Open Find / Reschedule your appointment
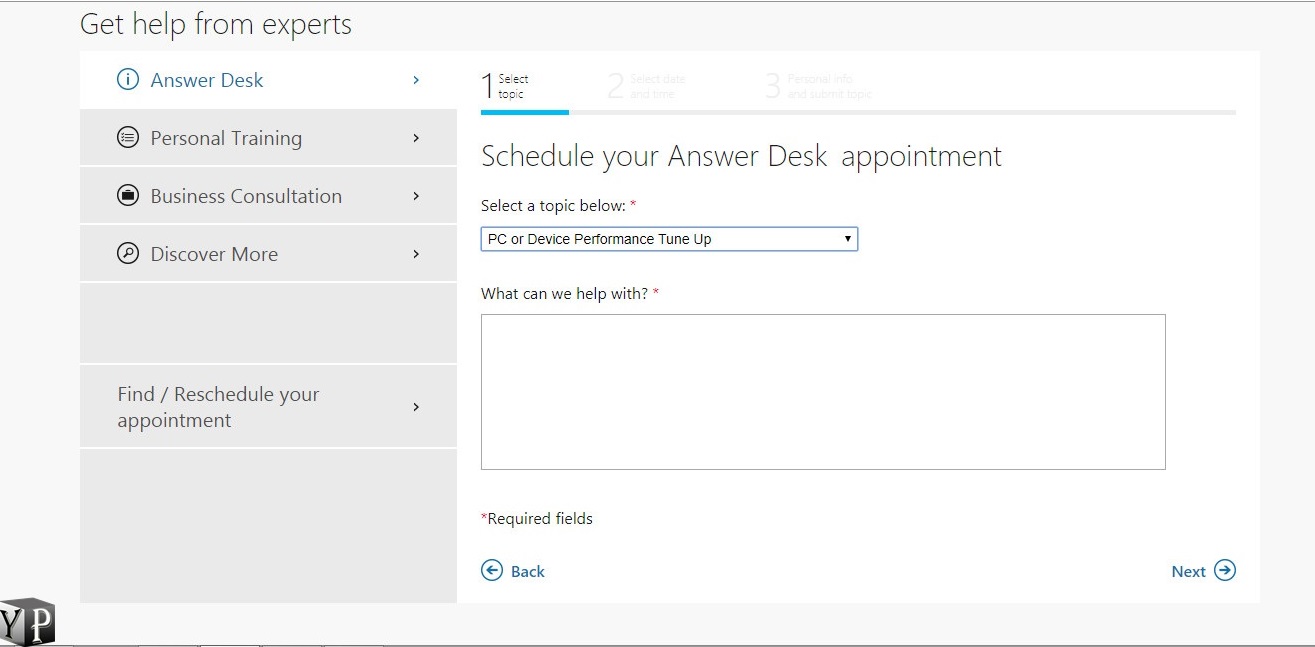 coord(218,407)
